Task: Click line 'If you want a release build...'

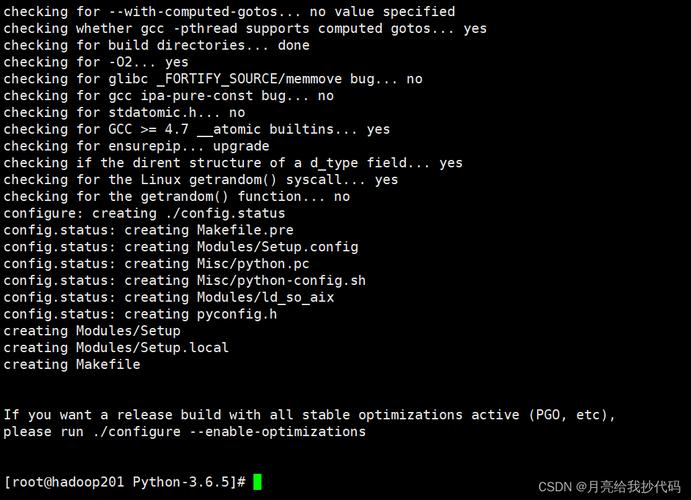Action: point(309,415)
